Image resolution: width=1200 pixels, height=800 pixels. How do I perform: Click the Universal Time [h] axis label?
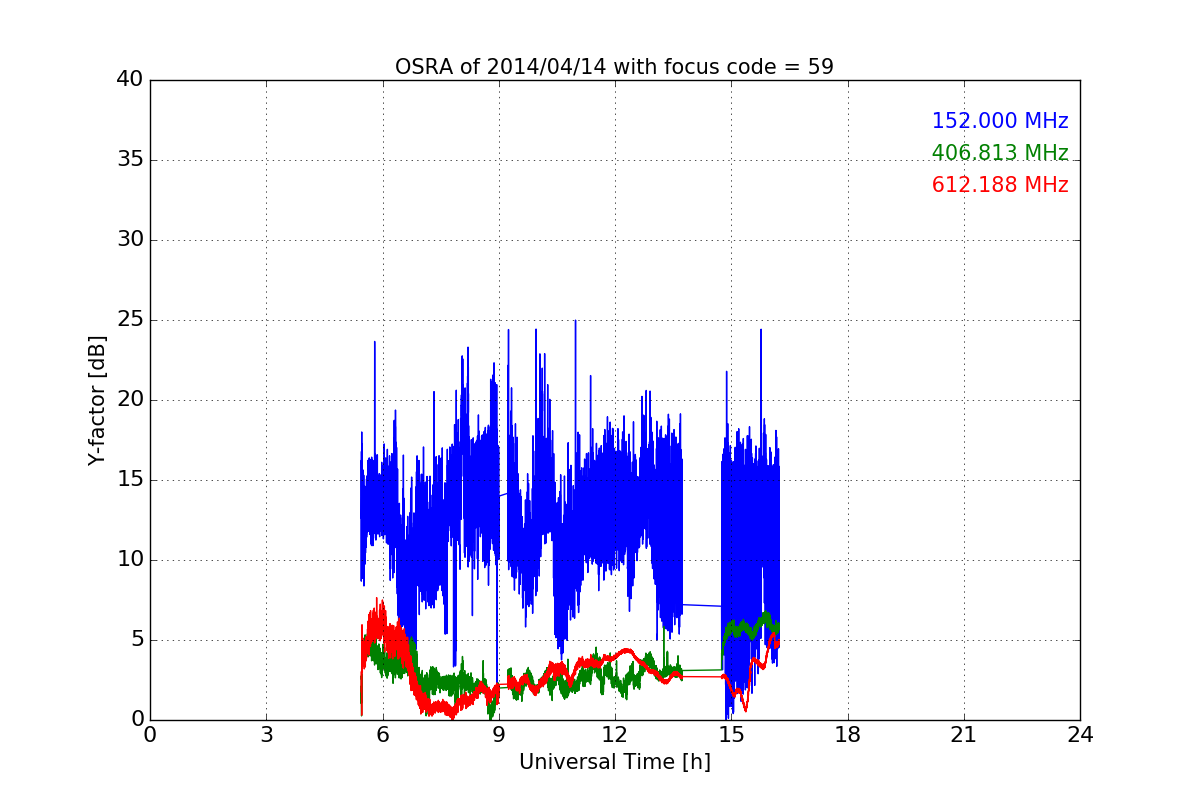tap(614, 762)
